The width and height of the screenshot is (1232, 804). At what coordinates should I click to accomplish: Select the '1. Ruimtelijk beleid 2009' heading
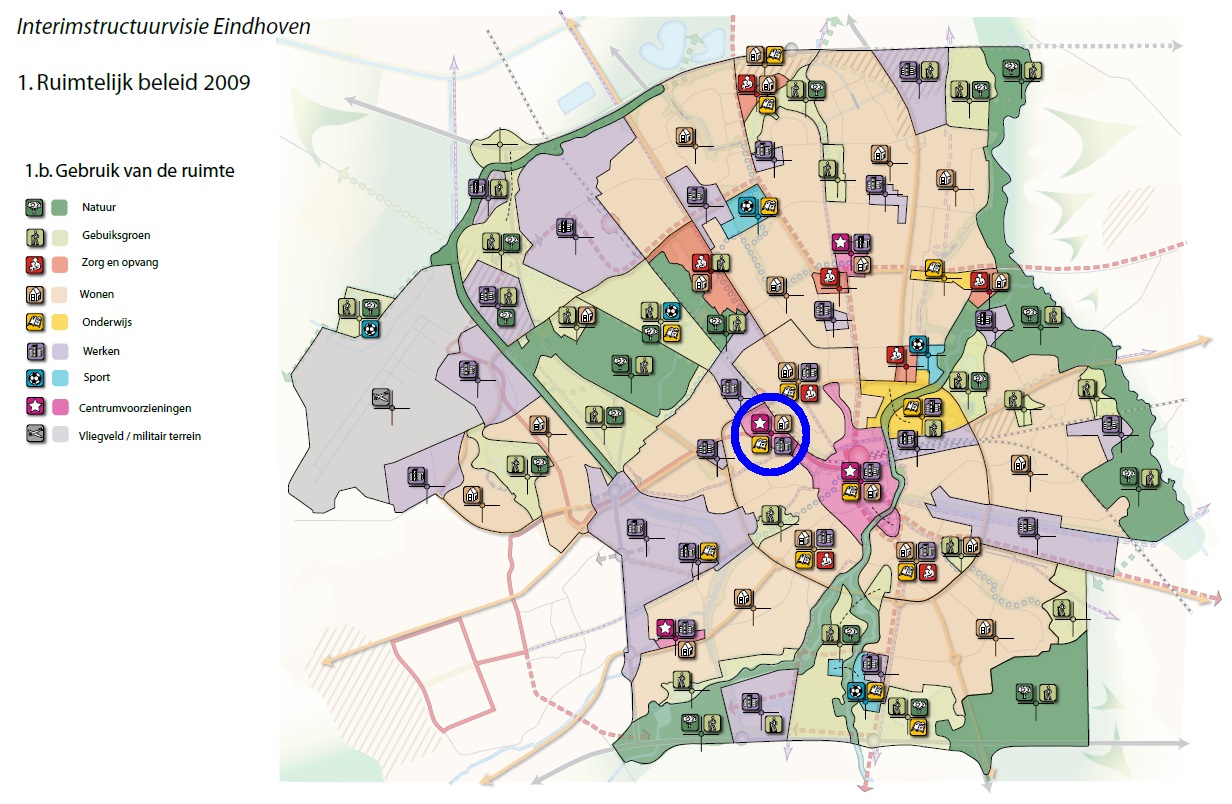(134, 83)
